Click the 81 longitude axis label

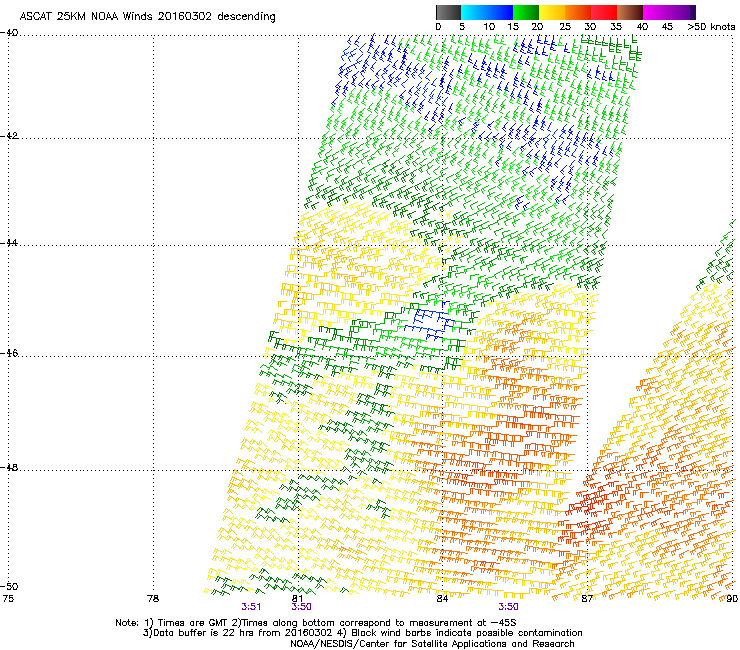click(x=298, y=599)
